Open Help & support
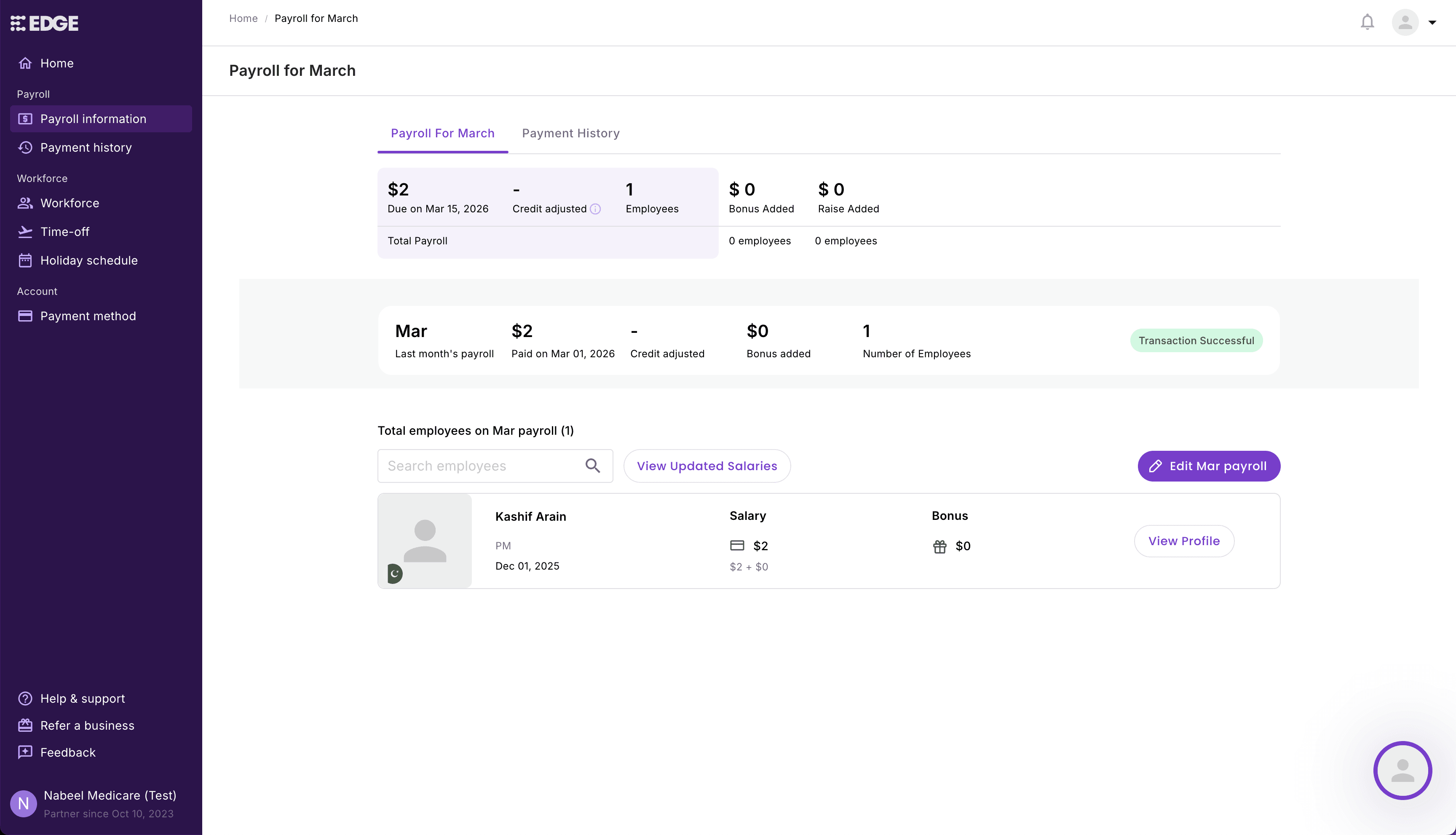Viewport: 1456px width, 835px height. [82, 699]
